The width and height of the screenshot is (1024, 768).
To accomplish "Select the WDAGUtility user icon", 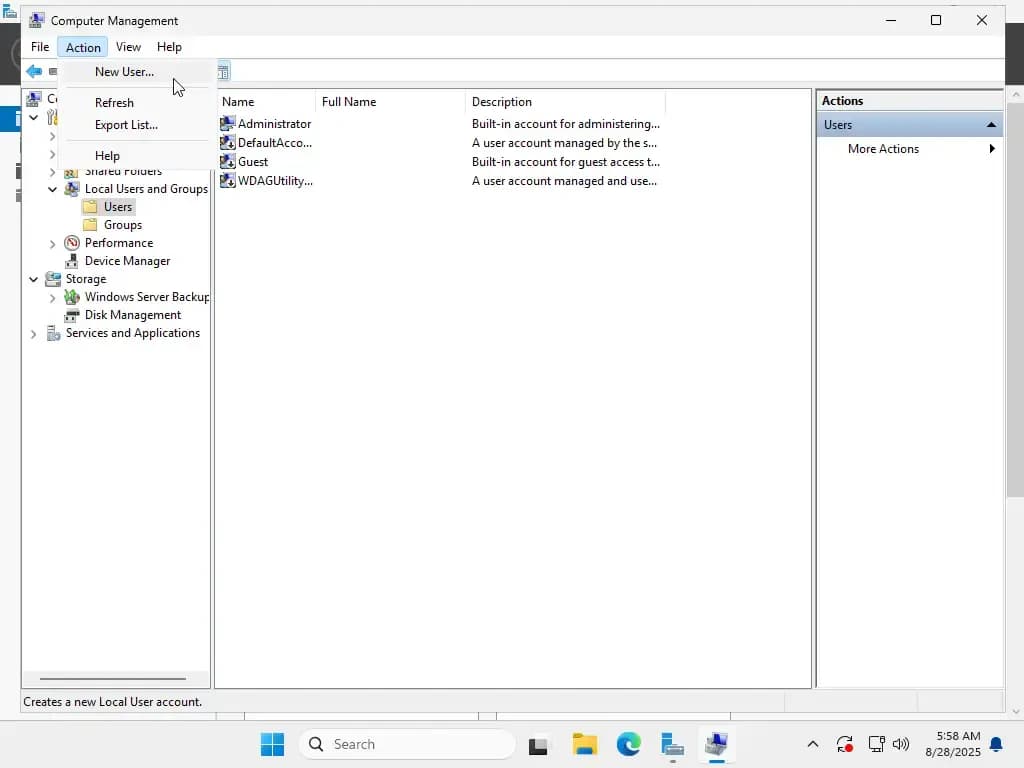I will [x=227, y=180].
